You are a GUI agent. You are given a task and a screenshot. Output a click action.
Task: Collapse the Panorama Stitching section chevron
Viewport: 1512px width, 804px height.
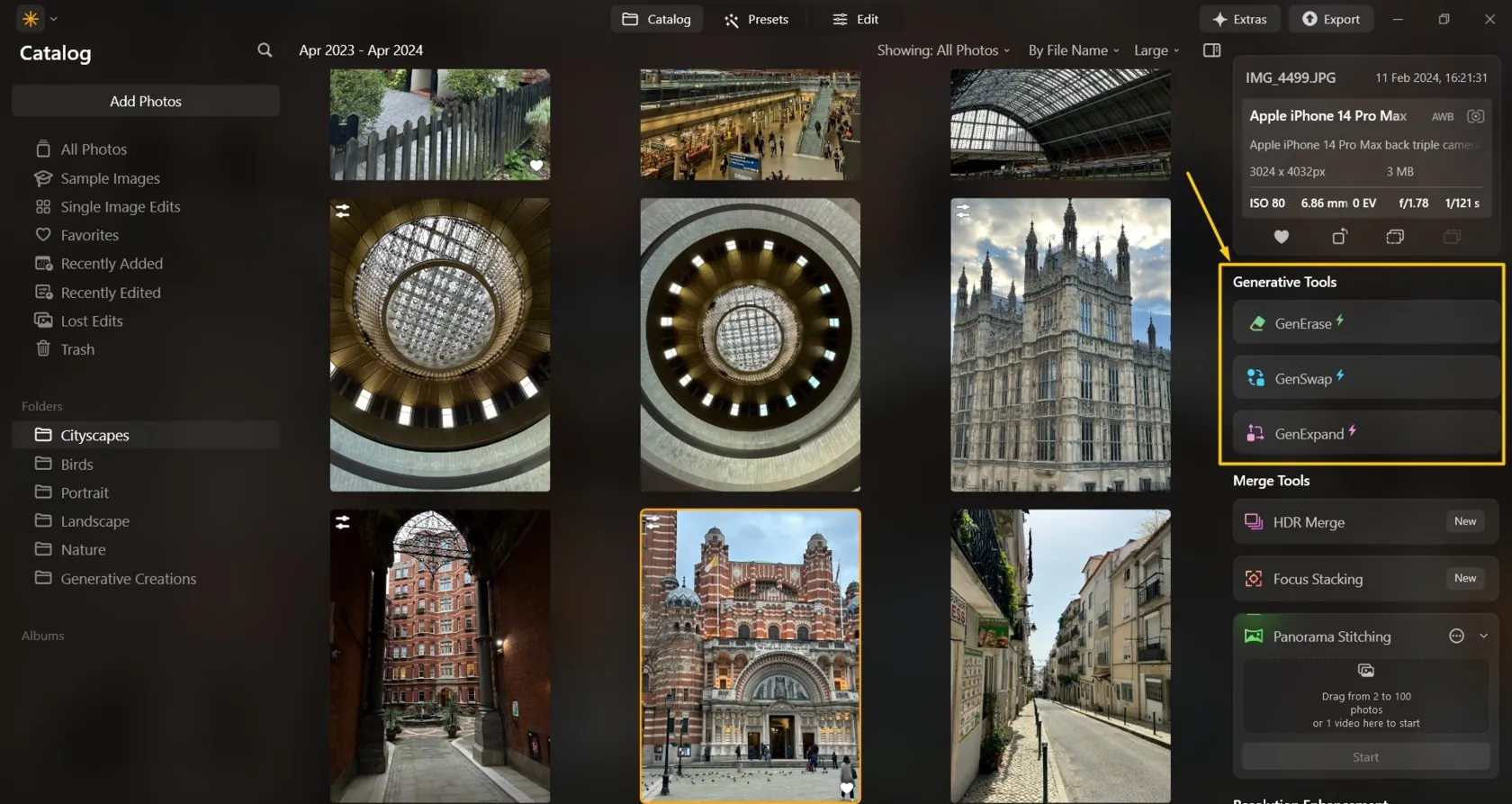point(1483,637)
